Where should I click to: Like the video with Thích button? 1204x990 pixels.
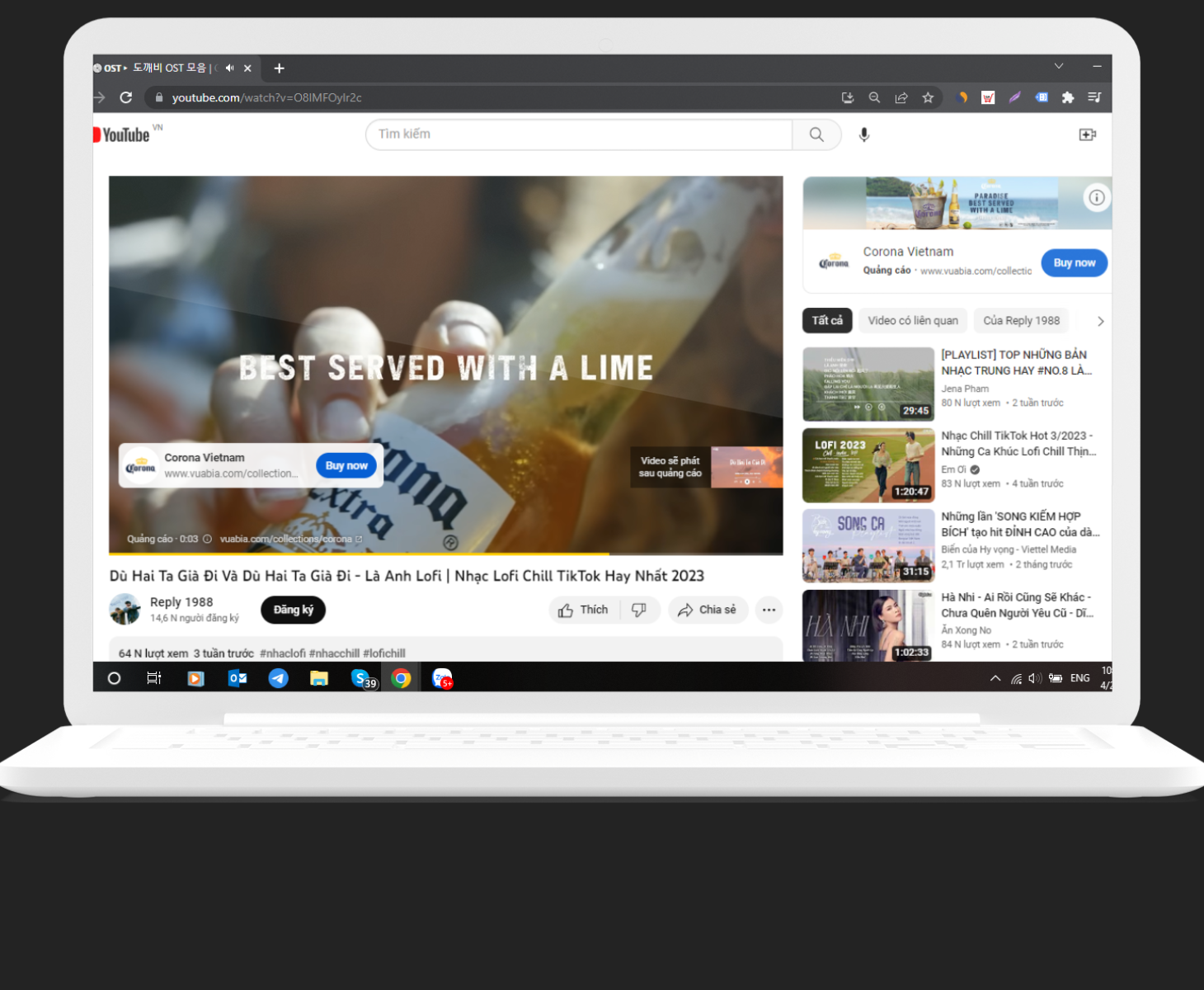[x=584, y=610]
